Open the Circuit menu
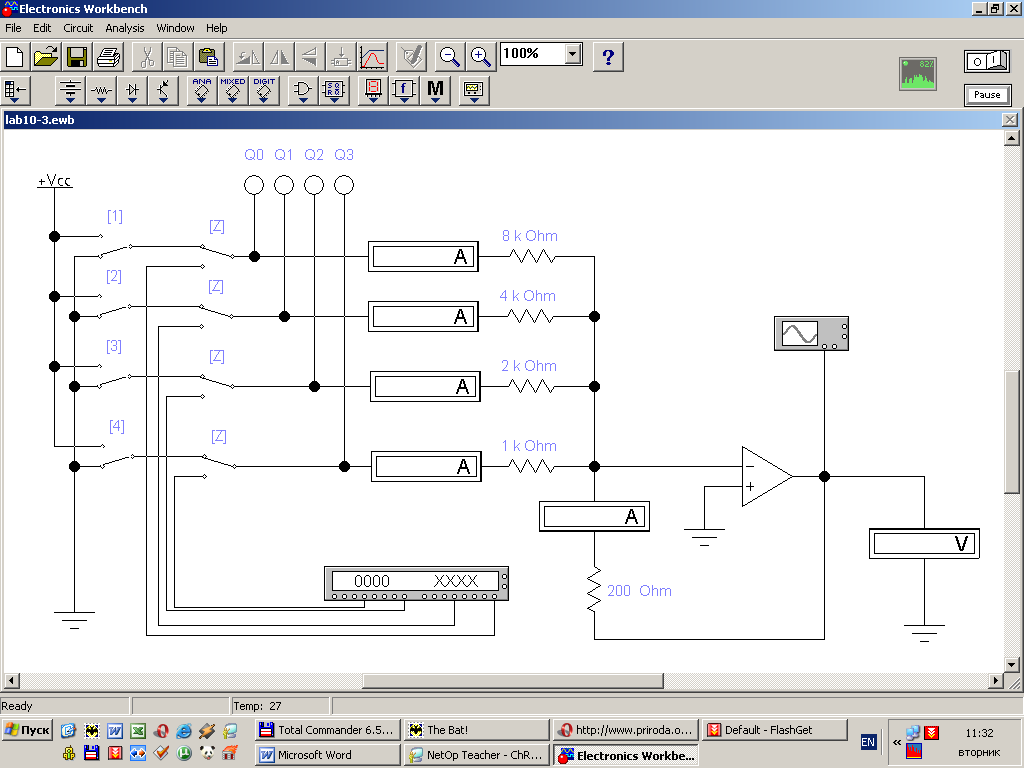Screen dimensions: 1024x768 pos(78,28)
